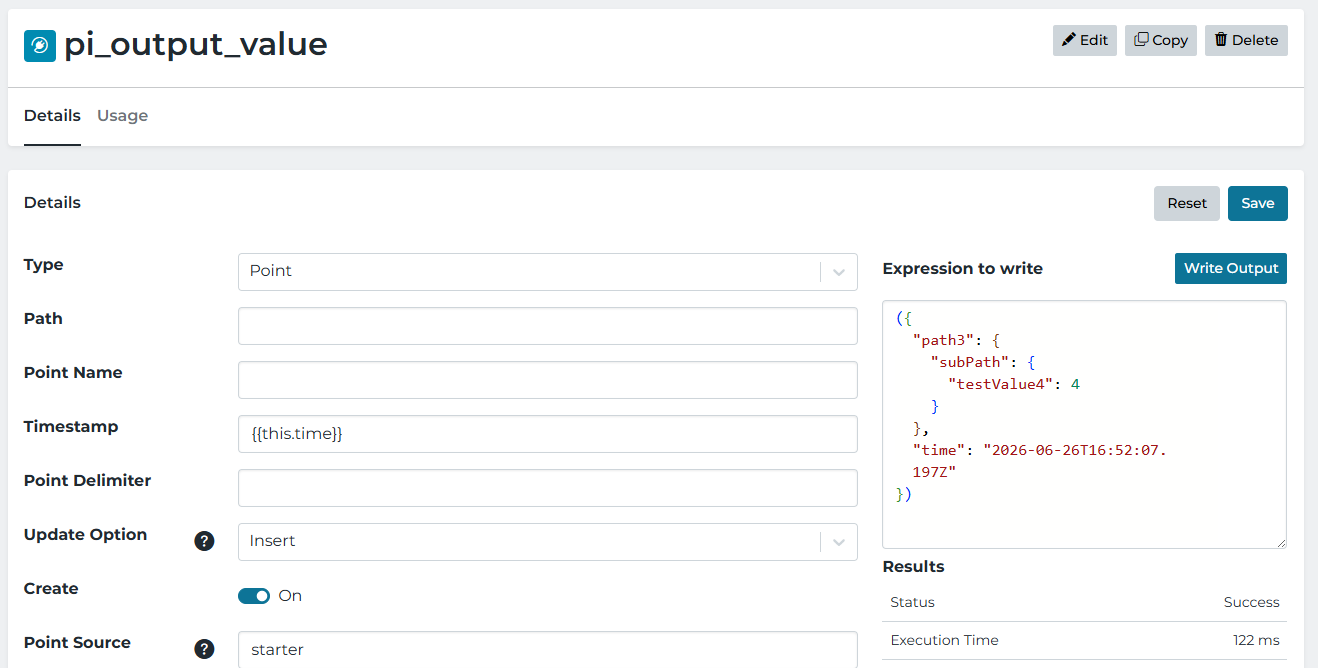The height and width of the screenshot is (668, 1318).
Task: Click the Status row label
Action: tap(913, 602)
